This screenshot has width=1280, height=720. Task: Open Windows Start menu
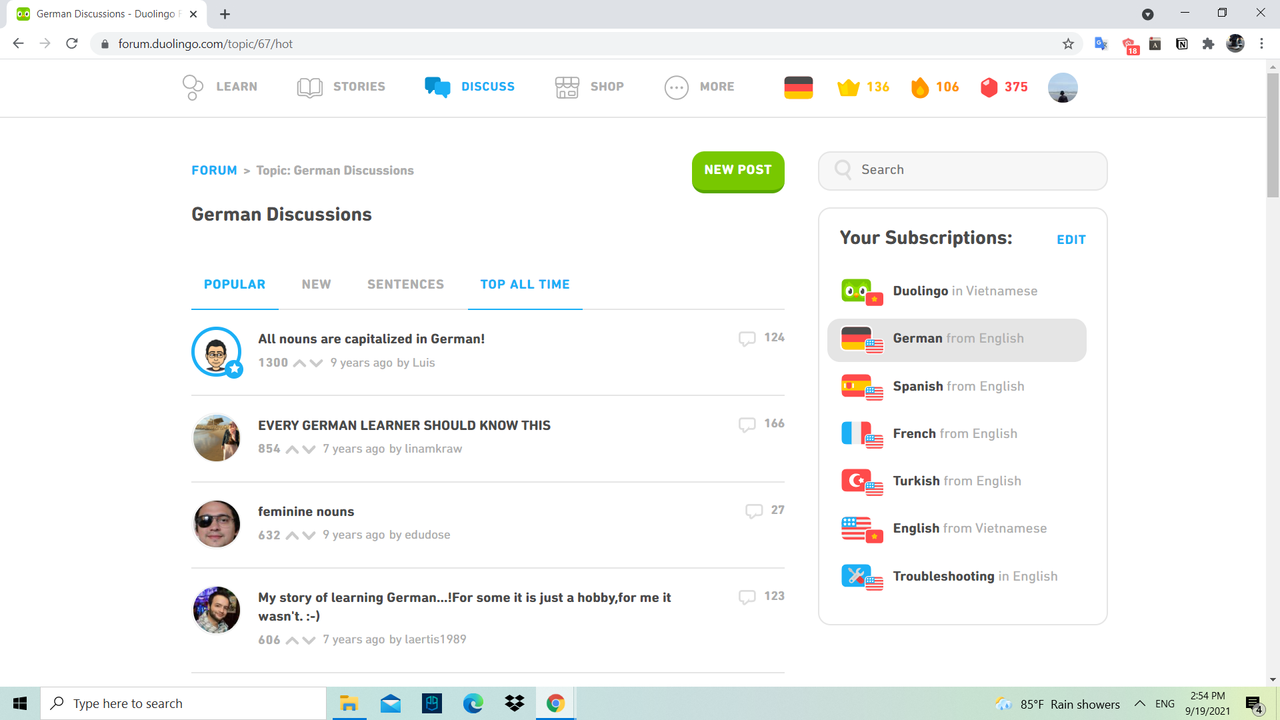click(x=20, y=703)
